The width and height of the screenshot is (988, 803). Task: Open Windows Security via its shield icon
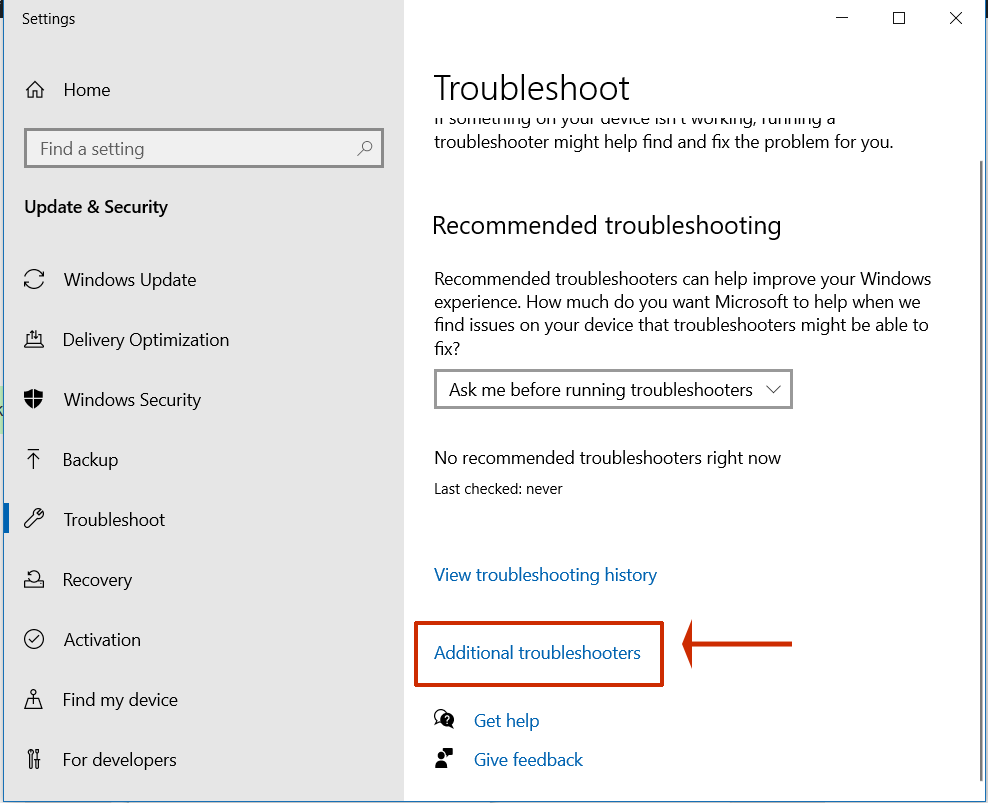(x=34, y=399)
